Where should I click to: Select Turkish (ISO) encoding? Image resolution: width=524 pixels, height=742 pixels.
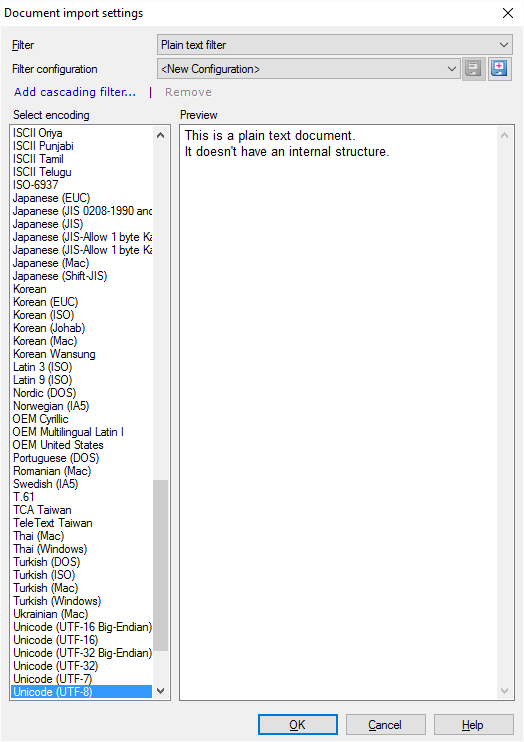(x=81, y=575)
